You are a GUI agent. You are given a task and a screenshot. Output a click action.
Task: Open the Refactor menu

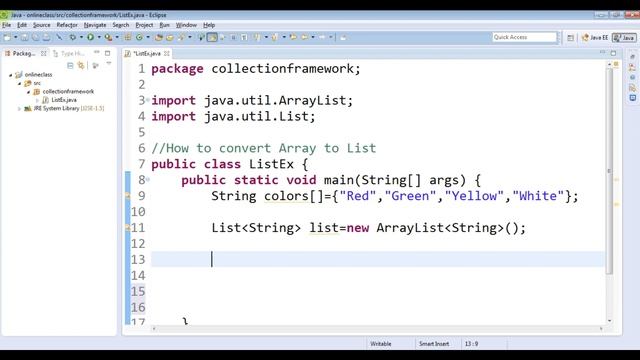pos(67,25)
